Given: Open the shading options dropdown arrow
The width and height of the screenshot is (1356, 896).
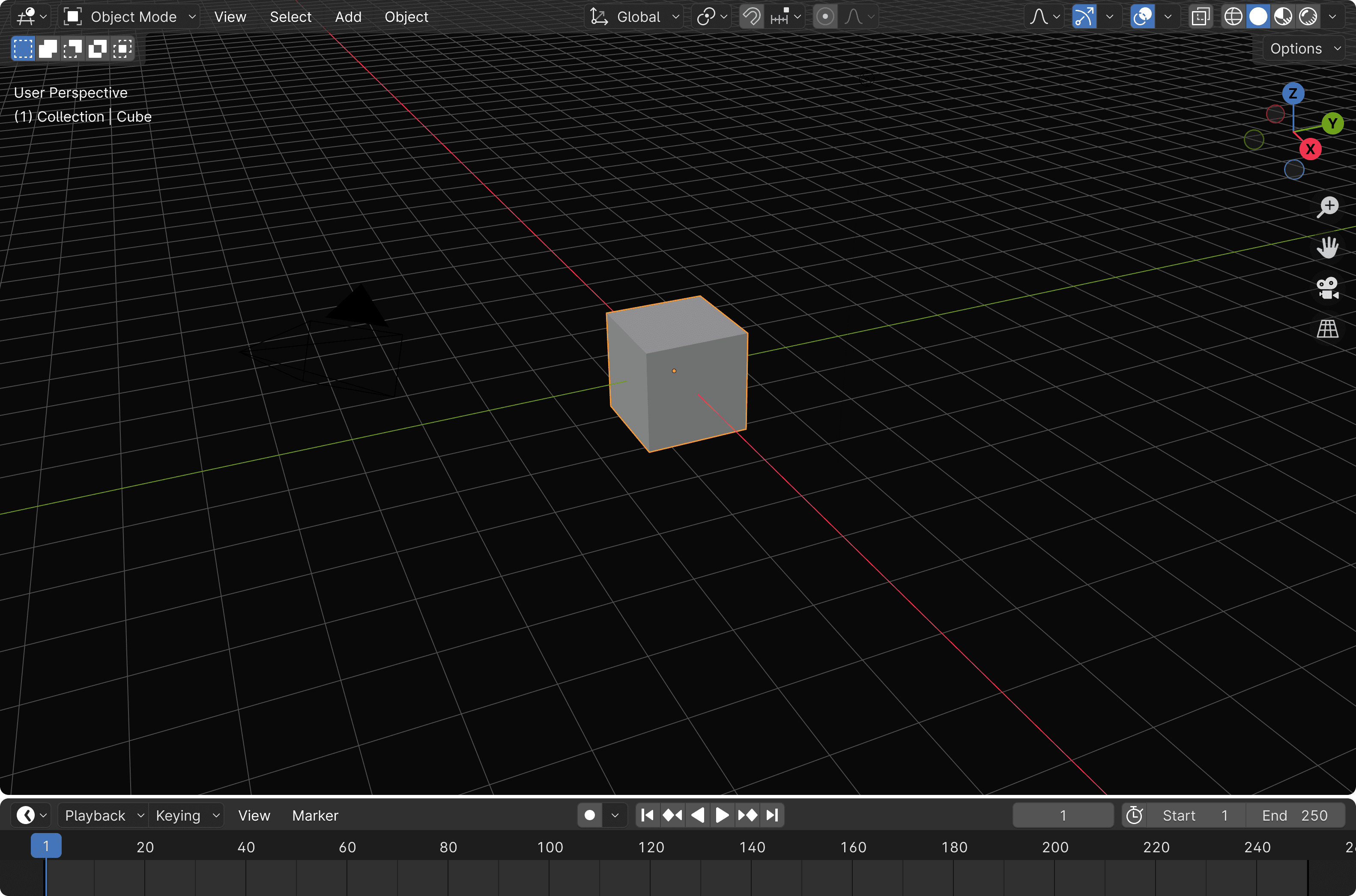Looking at the screenshot, I should coord(1332,17).
